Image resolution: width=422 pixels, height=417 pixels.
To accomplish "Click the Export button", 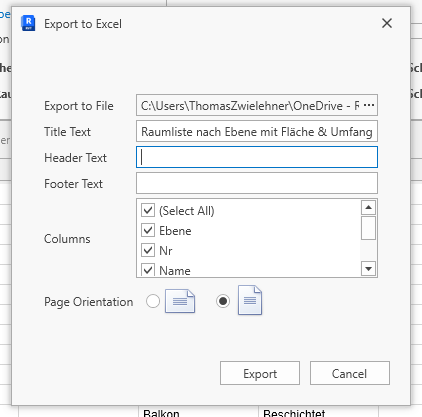I will (x=260, y=373).
